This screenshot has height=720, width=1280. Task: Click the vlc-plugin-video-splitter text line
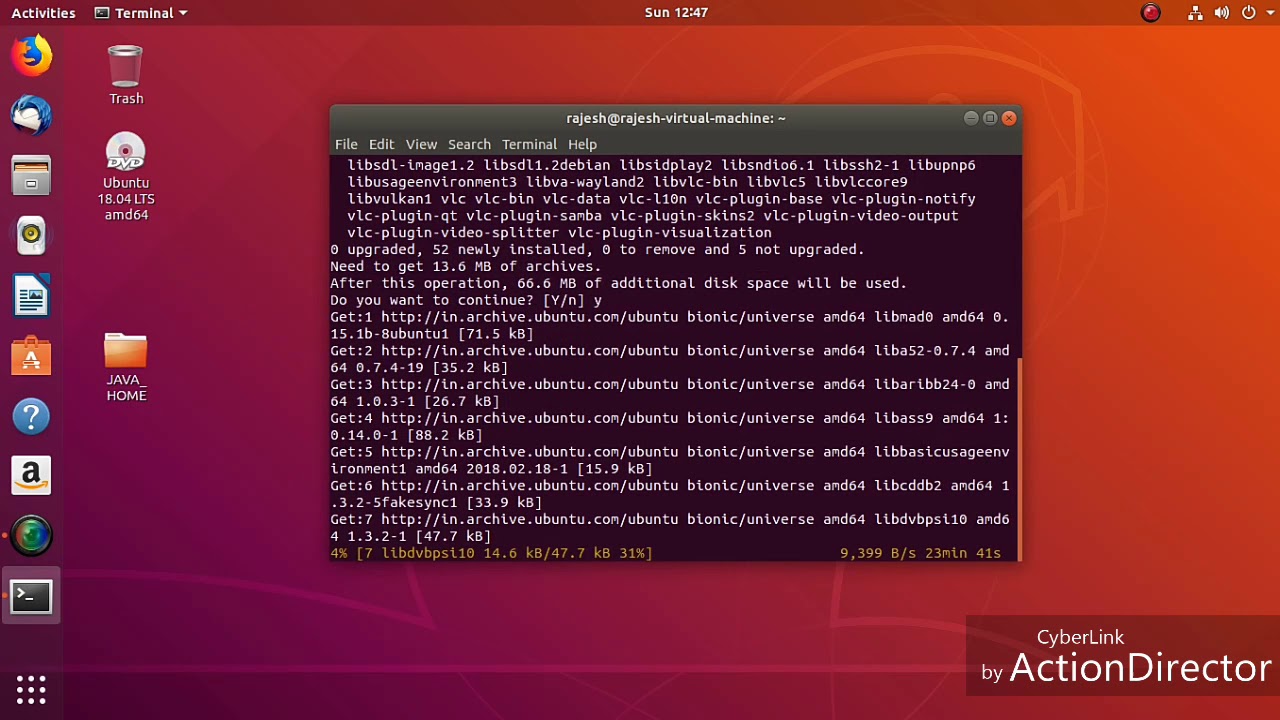pyautogui.click(x=559, y=232)
